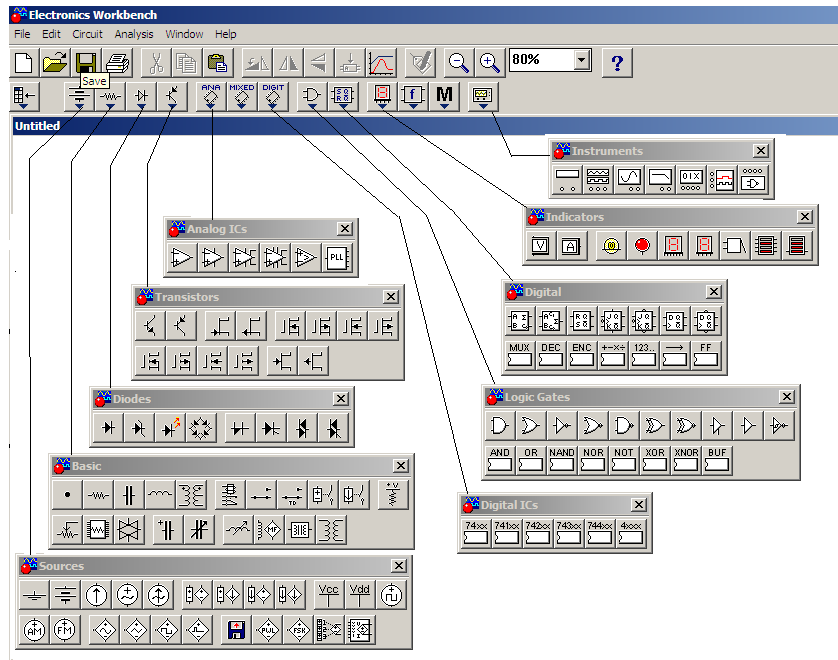Select the NPN transistor in Transistors panel
Image resolution: width=838 pixels, height=660 pixels.
[150, 325]
